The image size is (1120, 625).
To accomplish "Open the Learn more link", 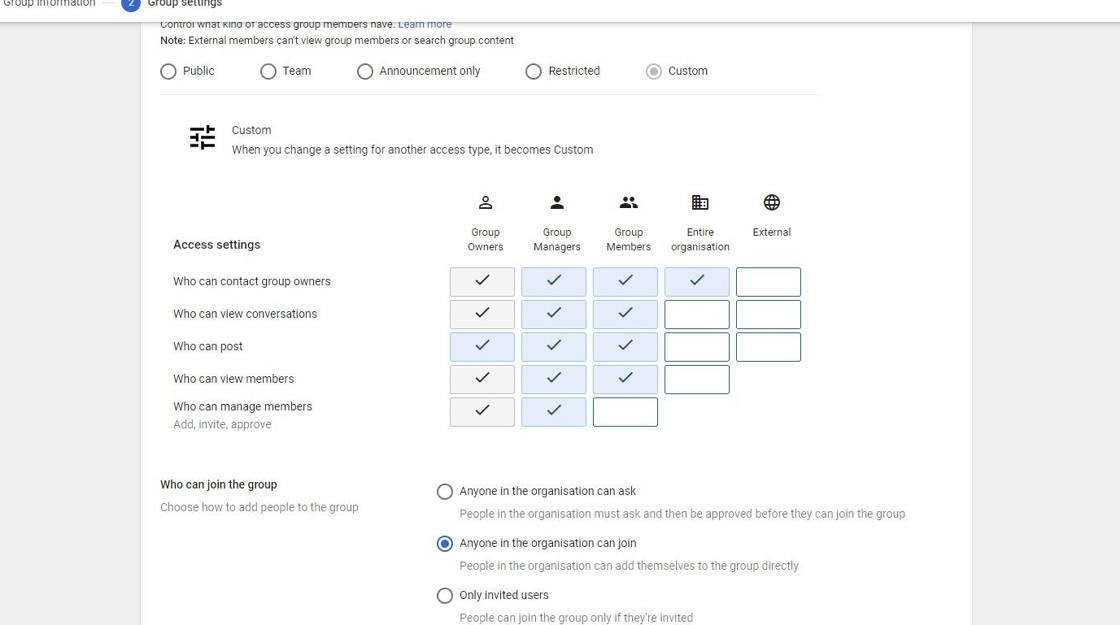I will 424,24.
